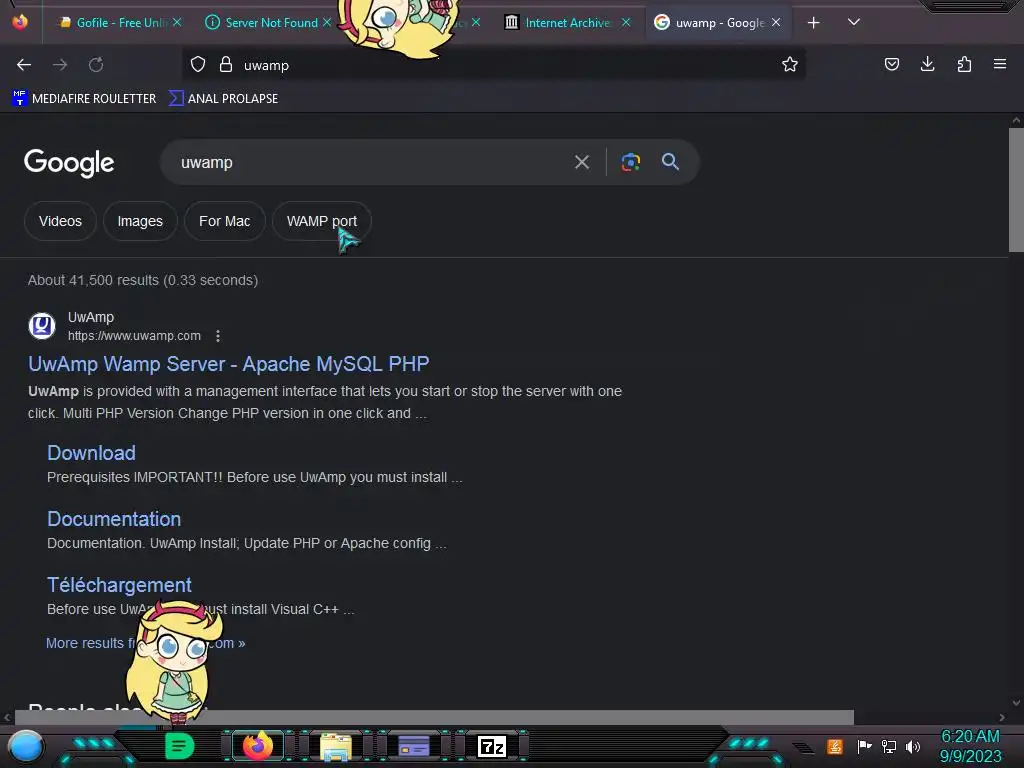Open the volume speaker icon
The width and height of the screenshot is (1024, 768).
[x=913, y=746]
